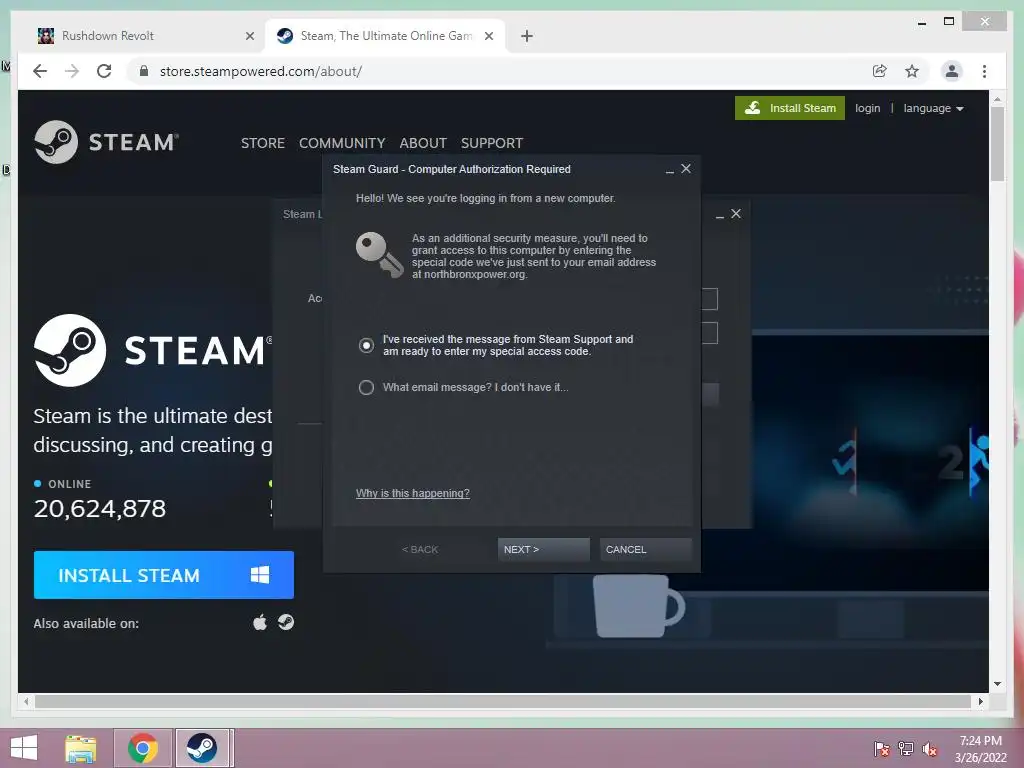Minimize the Steam Guard dialog
Screen dimensions: 1024x768
tap(669, 170)
